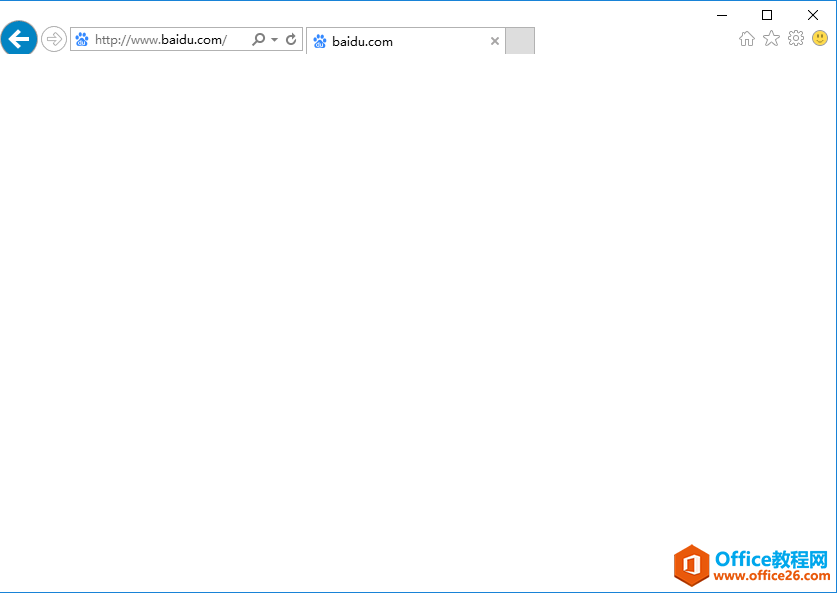Expand the address bar autocomplete dropdown arrow

[x=274, y=40]
